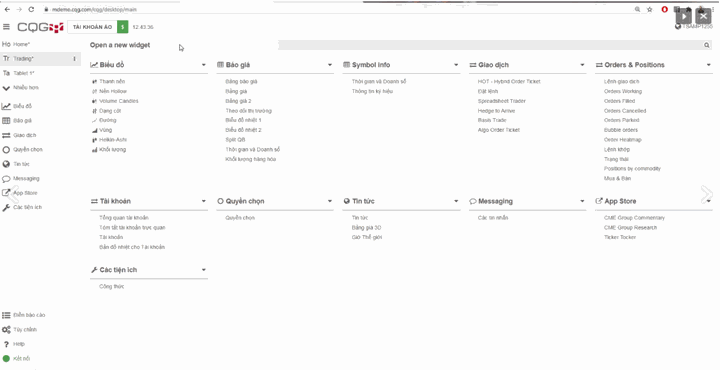
Task: Click the green dollar account button
Action: point(122,27)
